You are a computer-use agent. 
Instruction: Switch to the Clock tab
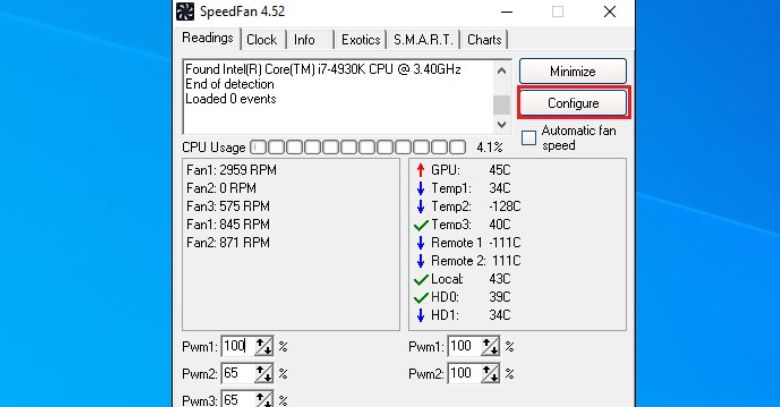click(262, 40)
